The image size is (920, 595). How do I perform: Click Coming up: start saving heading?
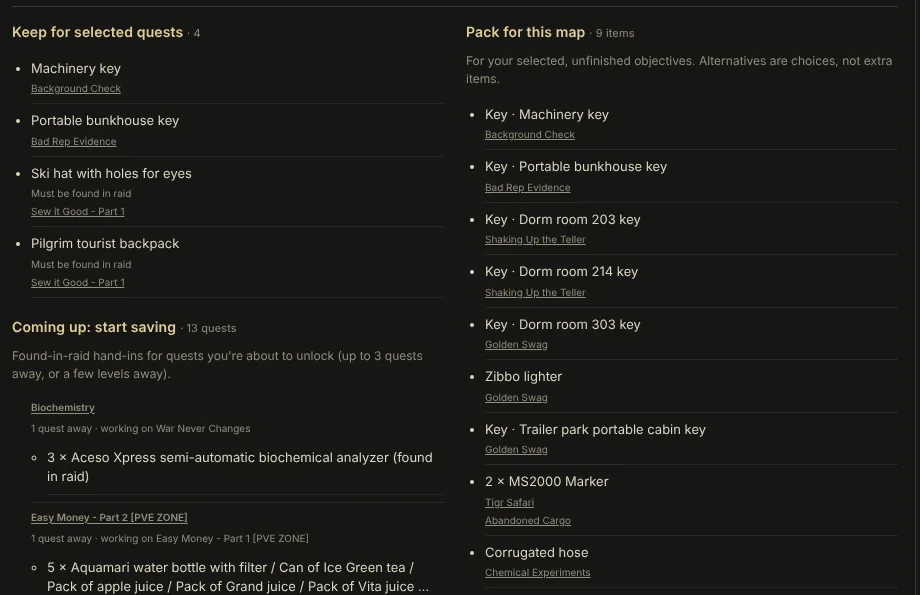[x=94, y=327]
